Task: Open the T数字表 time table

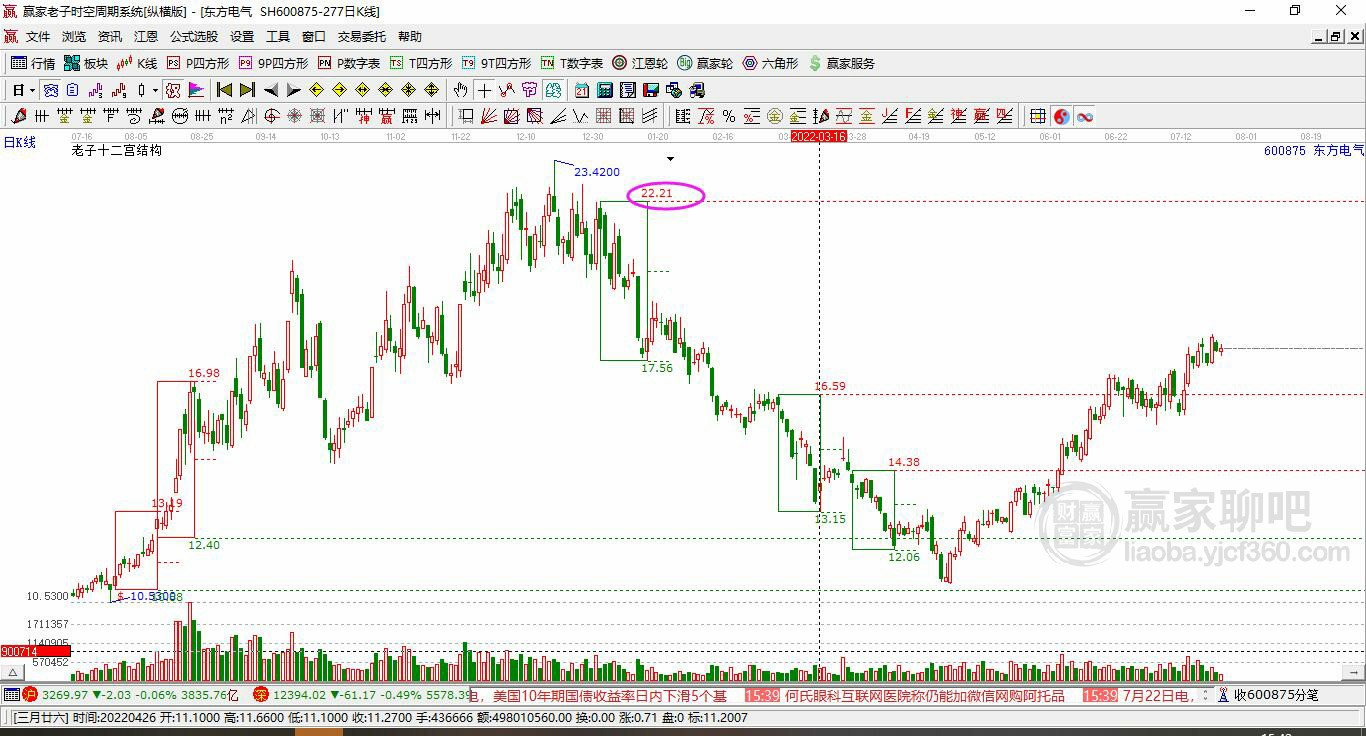Action: (572, 63)
